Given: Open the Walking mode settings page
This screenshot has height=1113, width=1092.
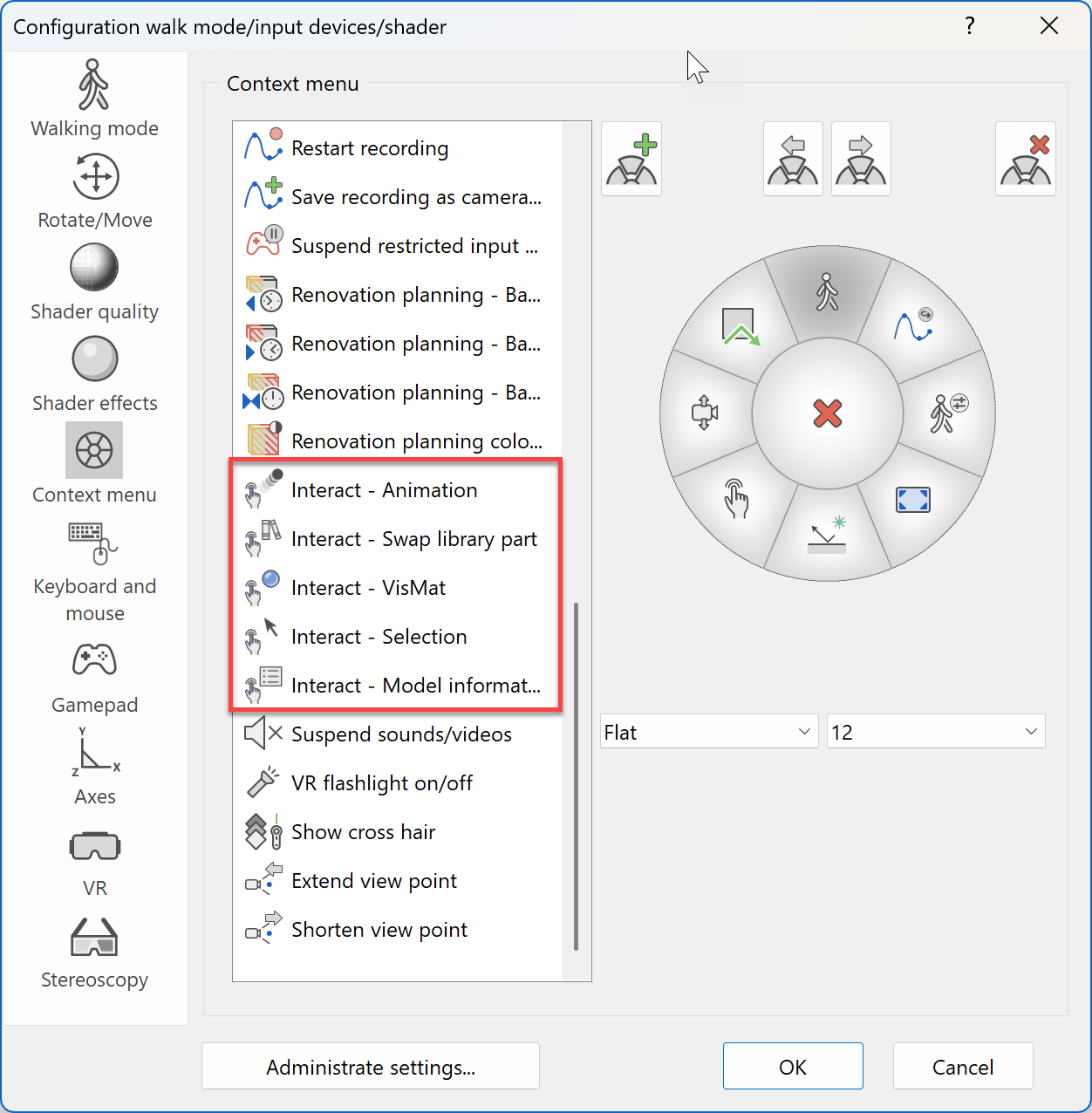Looking at the screenshot, I should (94, 98).
